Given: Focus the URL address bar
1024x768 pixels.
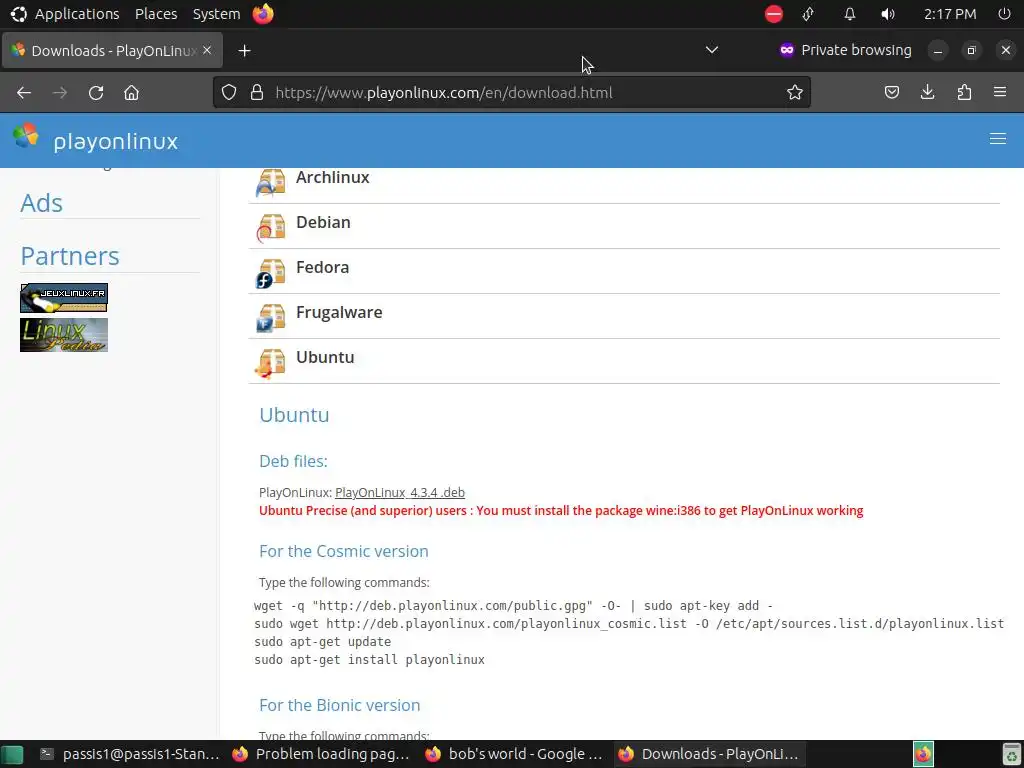Looking at the screenshot, I should click(511, 93).
